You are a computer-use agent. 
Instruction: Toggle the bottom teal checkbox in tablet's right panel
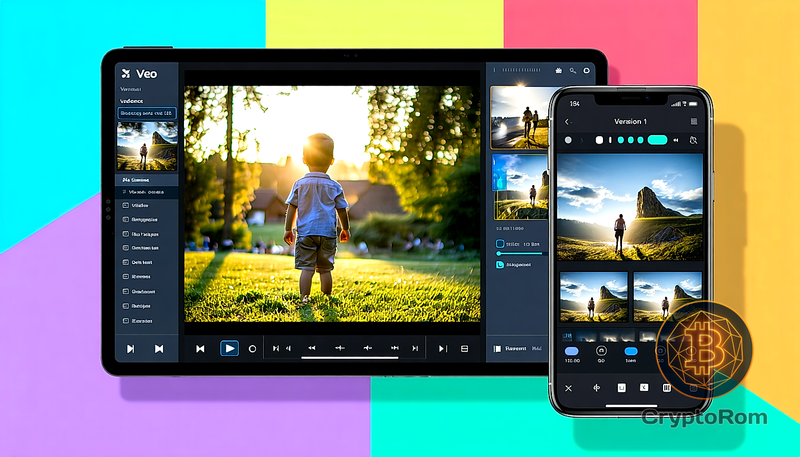(x=501, y=265)
